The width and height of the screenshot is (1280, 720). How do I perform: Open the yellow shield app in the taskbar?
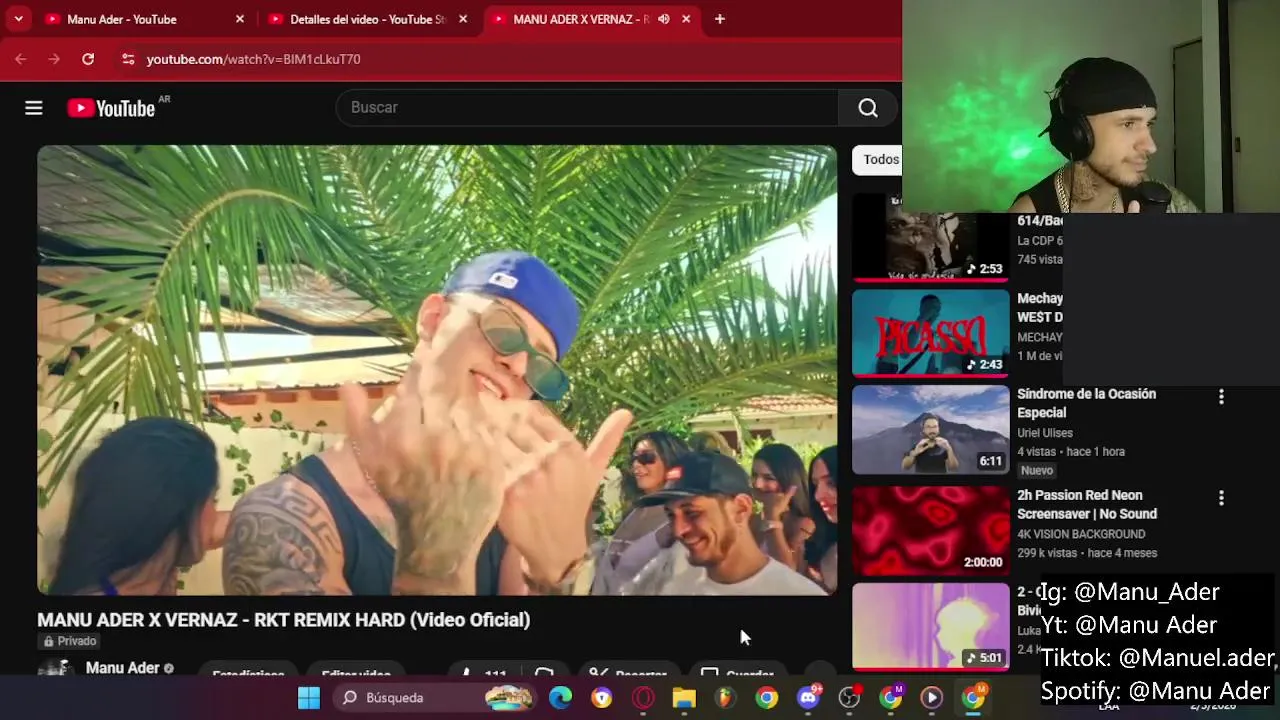(602, 698)
